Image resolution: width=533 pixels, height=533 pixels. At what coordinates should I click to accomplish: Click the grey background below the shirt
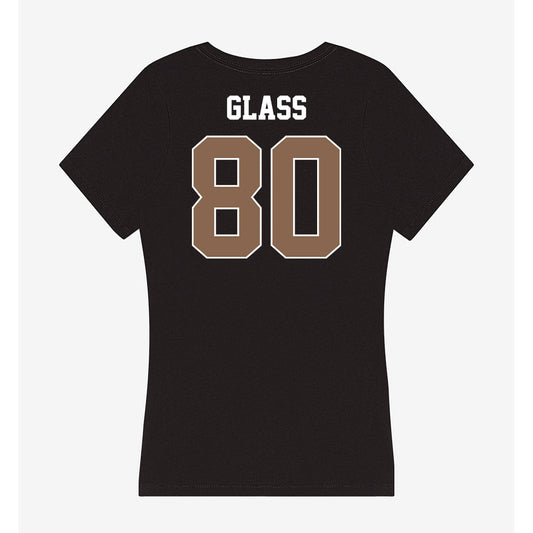[x=266, y=515]
